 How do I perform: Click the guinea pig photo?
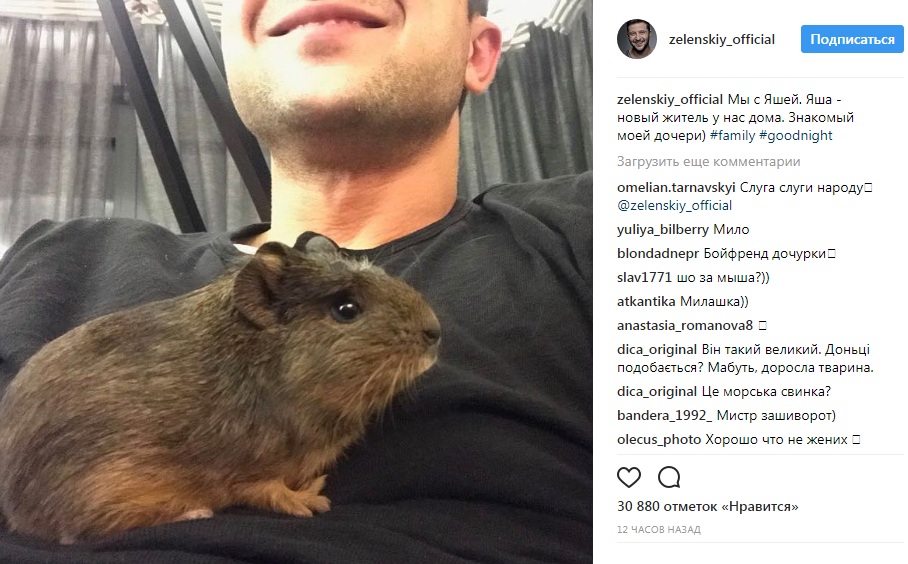point(296,282)
